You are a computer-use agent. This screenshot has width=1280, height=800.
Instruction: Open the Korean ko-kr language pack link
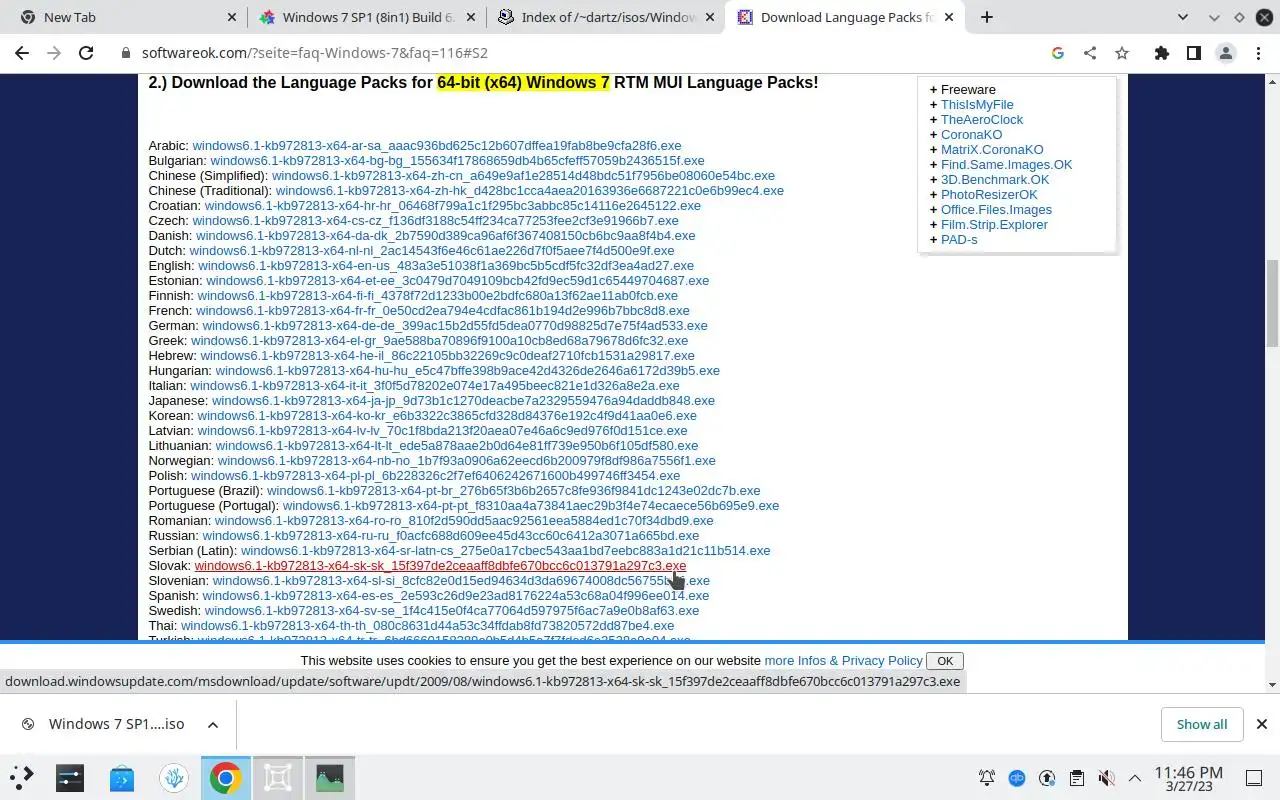point(447,416)
